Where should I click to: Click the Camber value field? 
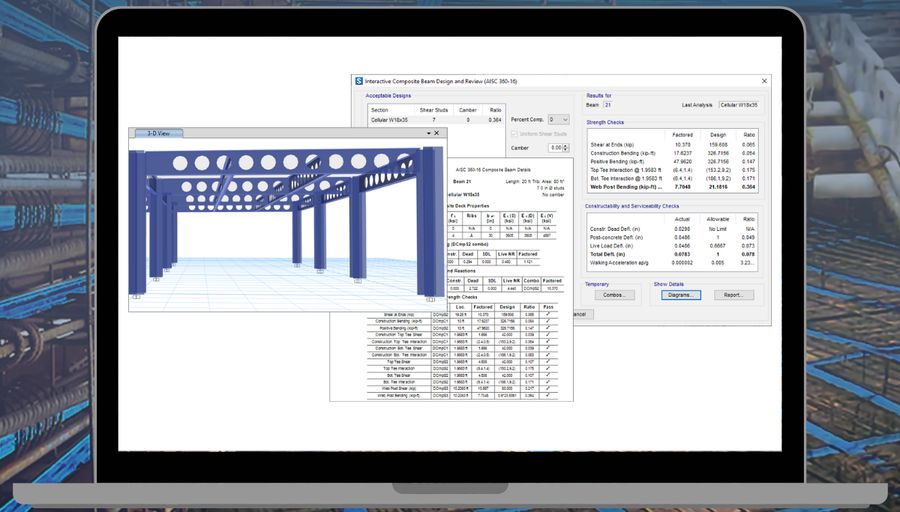click(553, 147)
